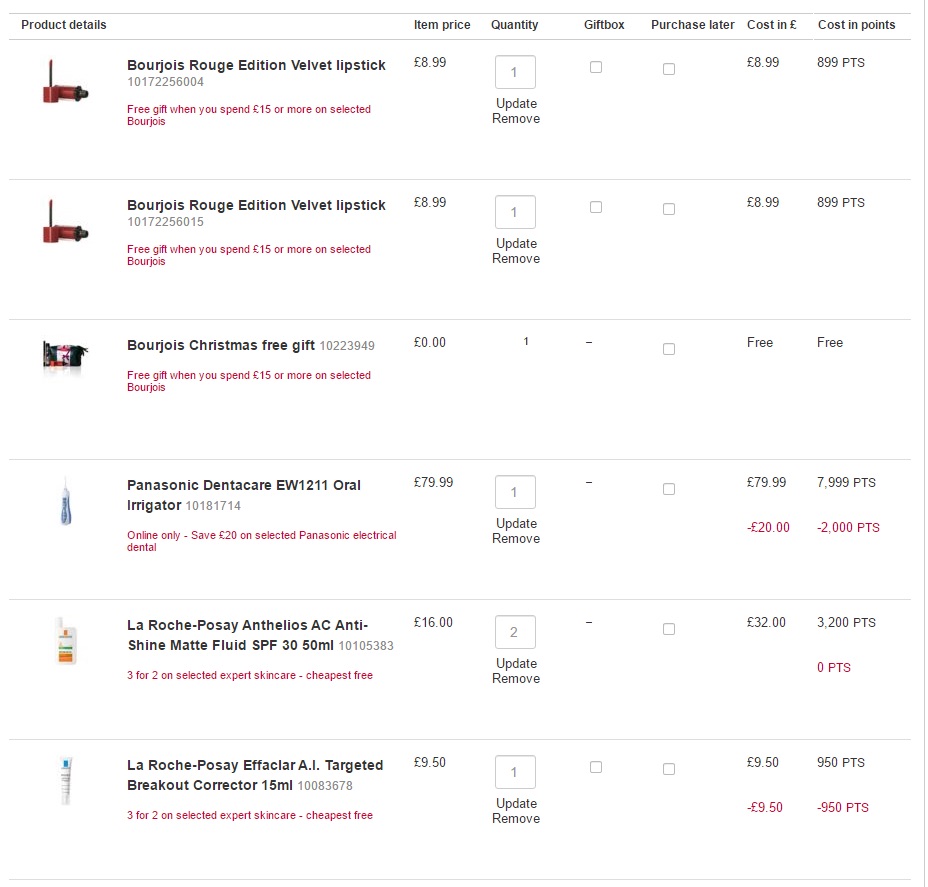Viewport: 928px width, 887px height.
Task: Click the Anthelios Matte Fluid quantity field
Action: (515, 632)
